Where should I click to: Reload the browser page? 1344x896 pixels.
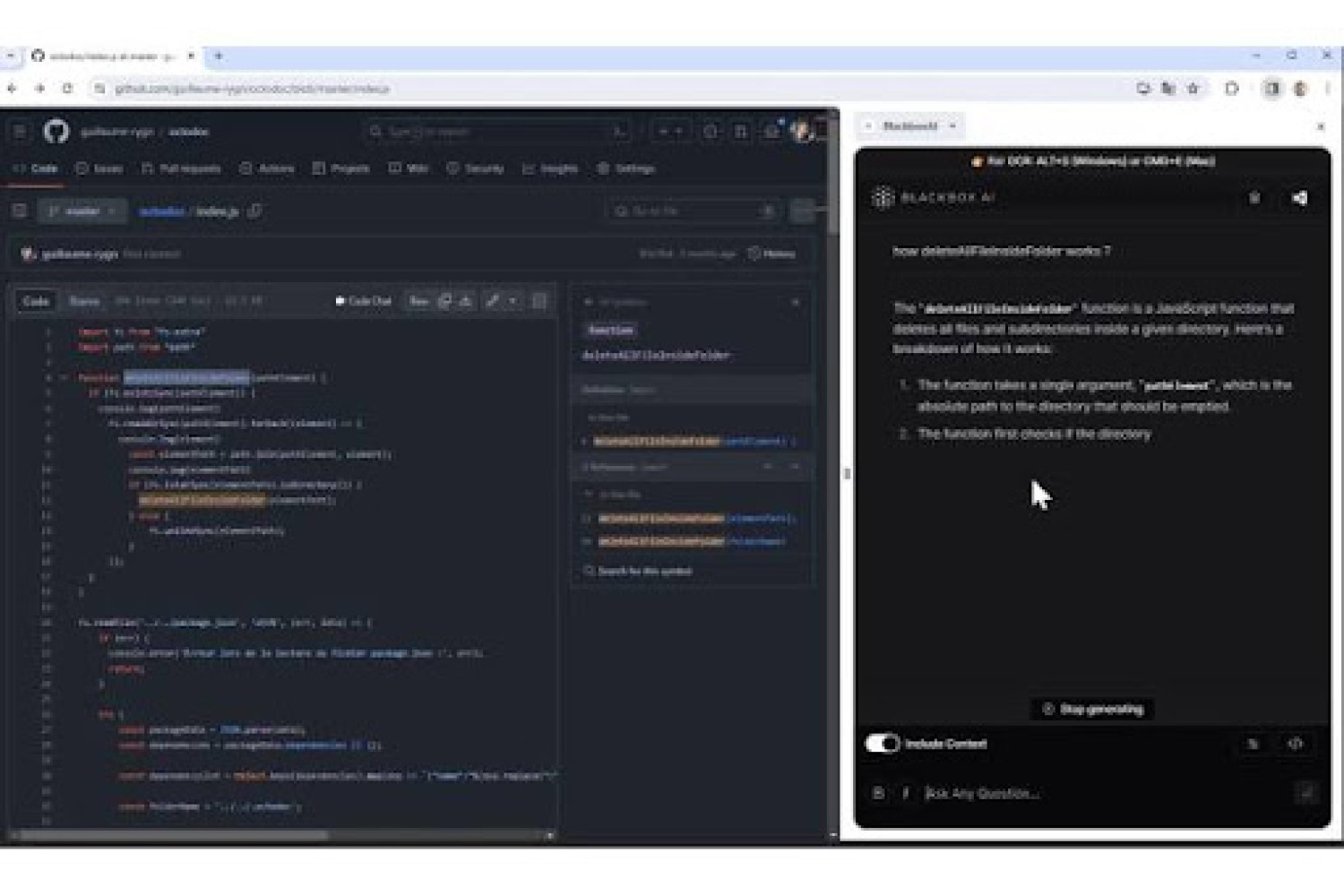pos(67,89)
